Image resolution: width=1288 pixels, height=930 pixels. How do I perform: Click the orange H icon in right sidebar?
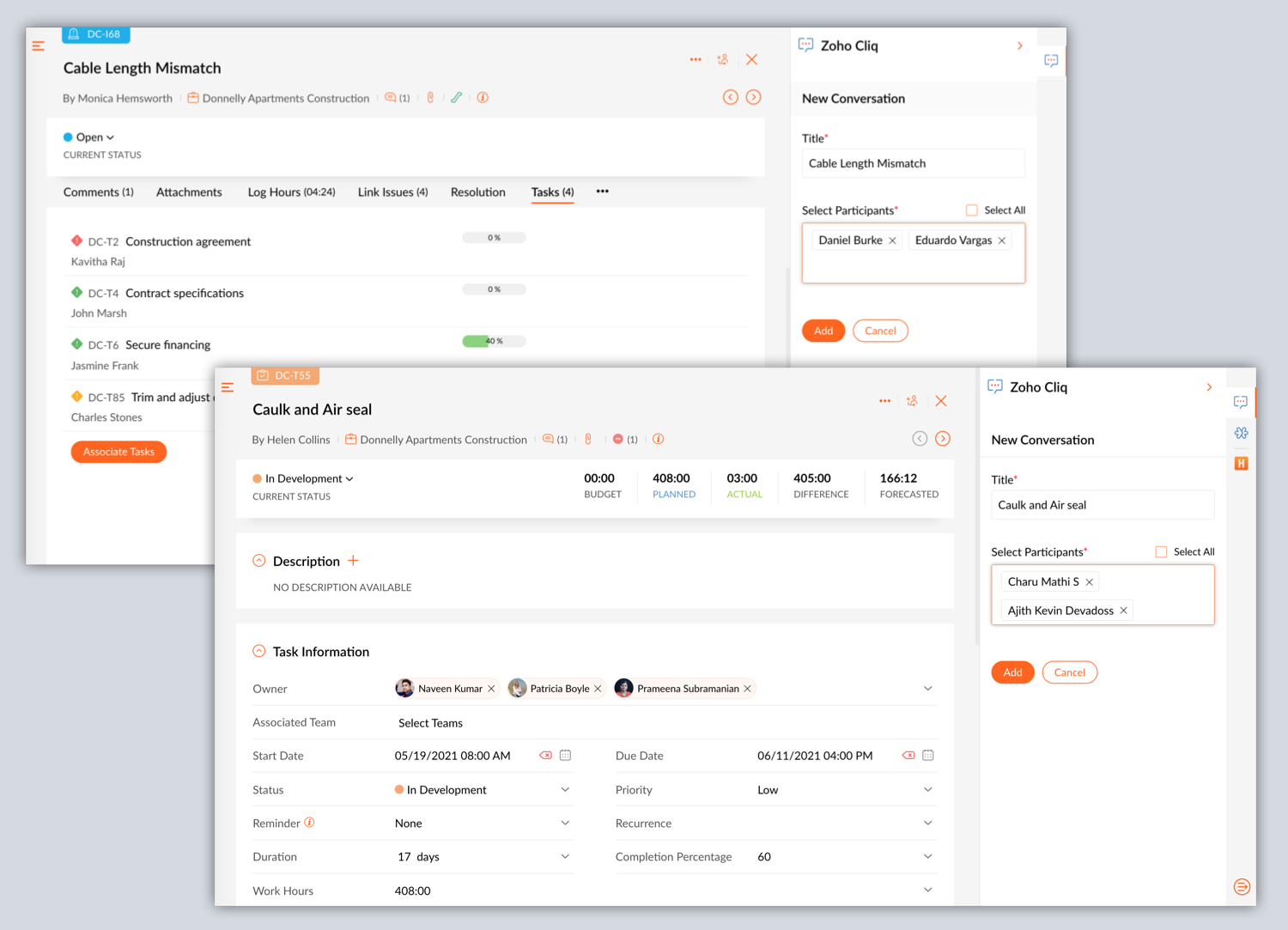tap(1241, 464)
